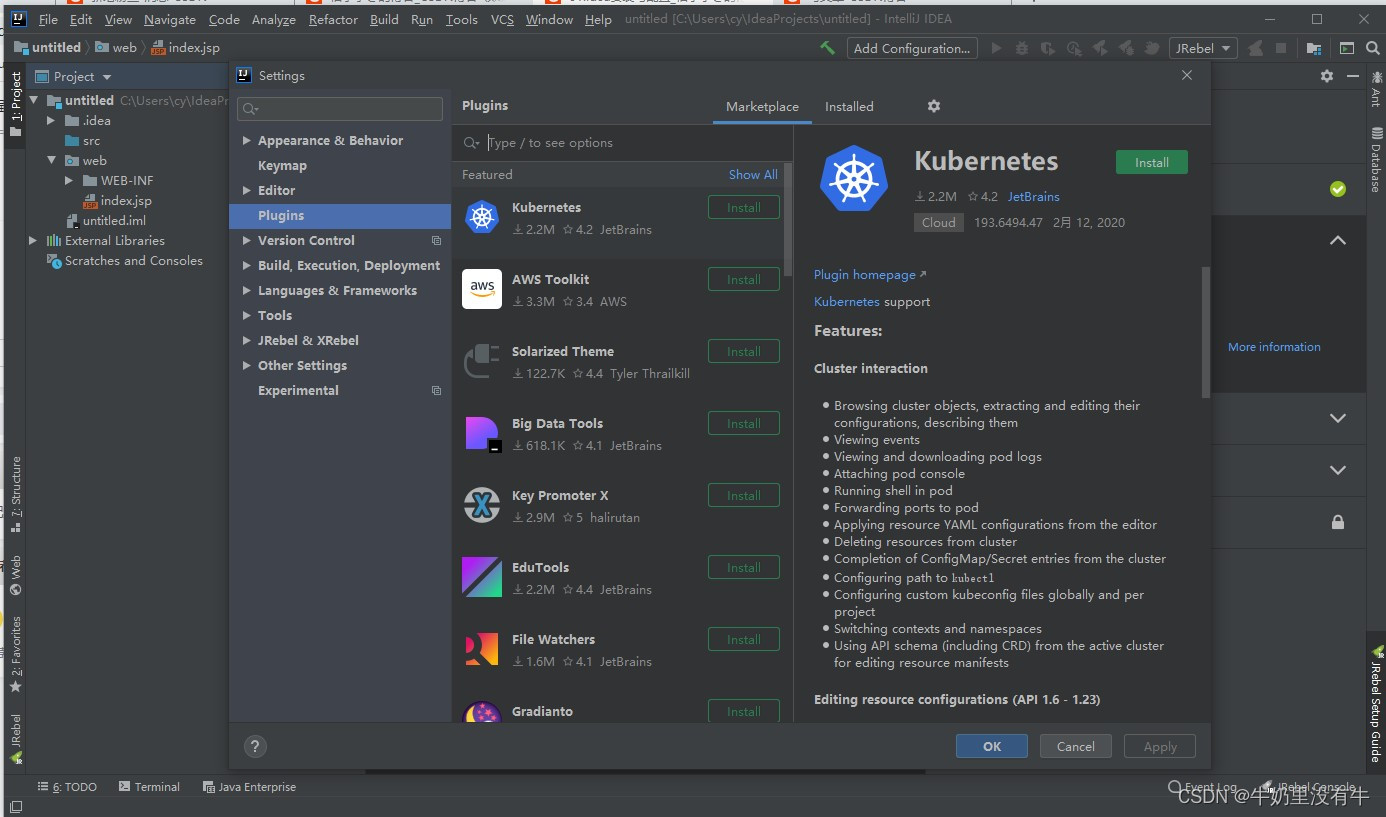Screen dimensions: 1386x817
Task: Click the tool windows icon at bottom-left corner
Action: (15, 807)
